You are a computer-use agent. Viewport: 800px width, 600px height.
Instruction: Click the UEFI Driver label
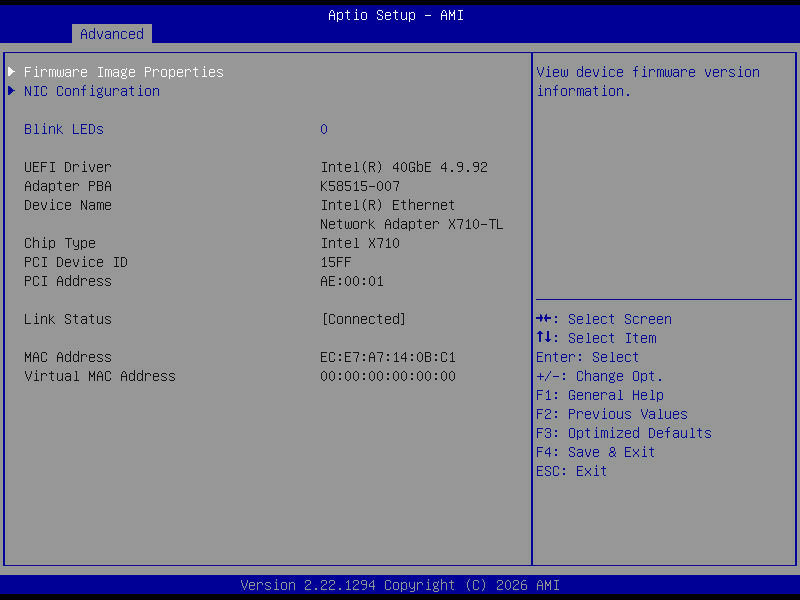point(67,167)
